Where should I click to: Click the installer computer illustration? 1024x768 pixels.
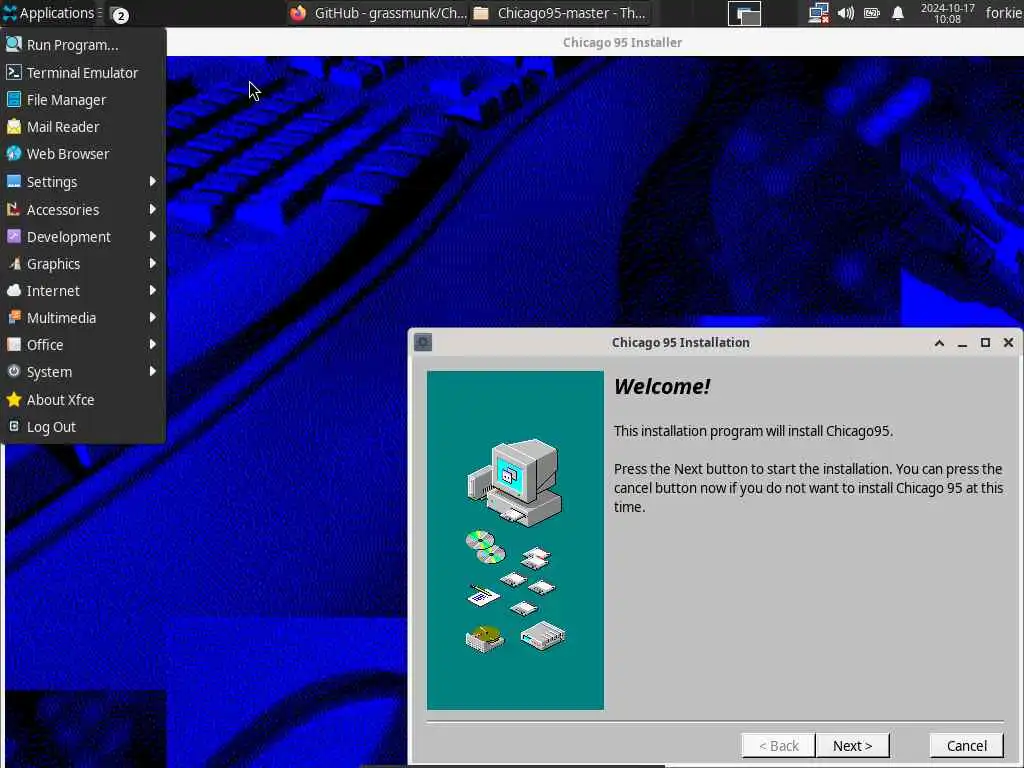pyautogui.click(x=515, y=540)
